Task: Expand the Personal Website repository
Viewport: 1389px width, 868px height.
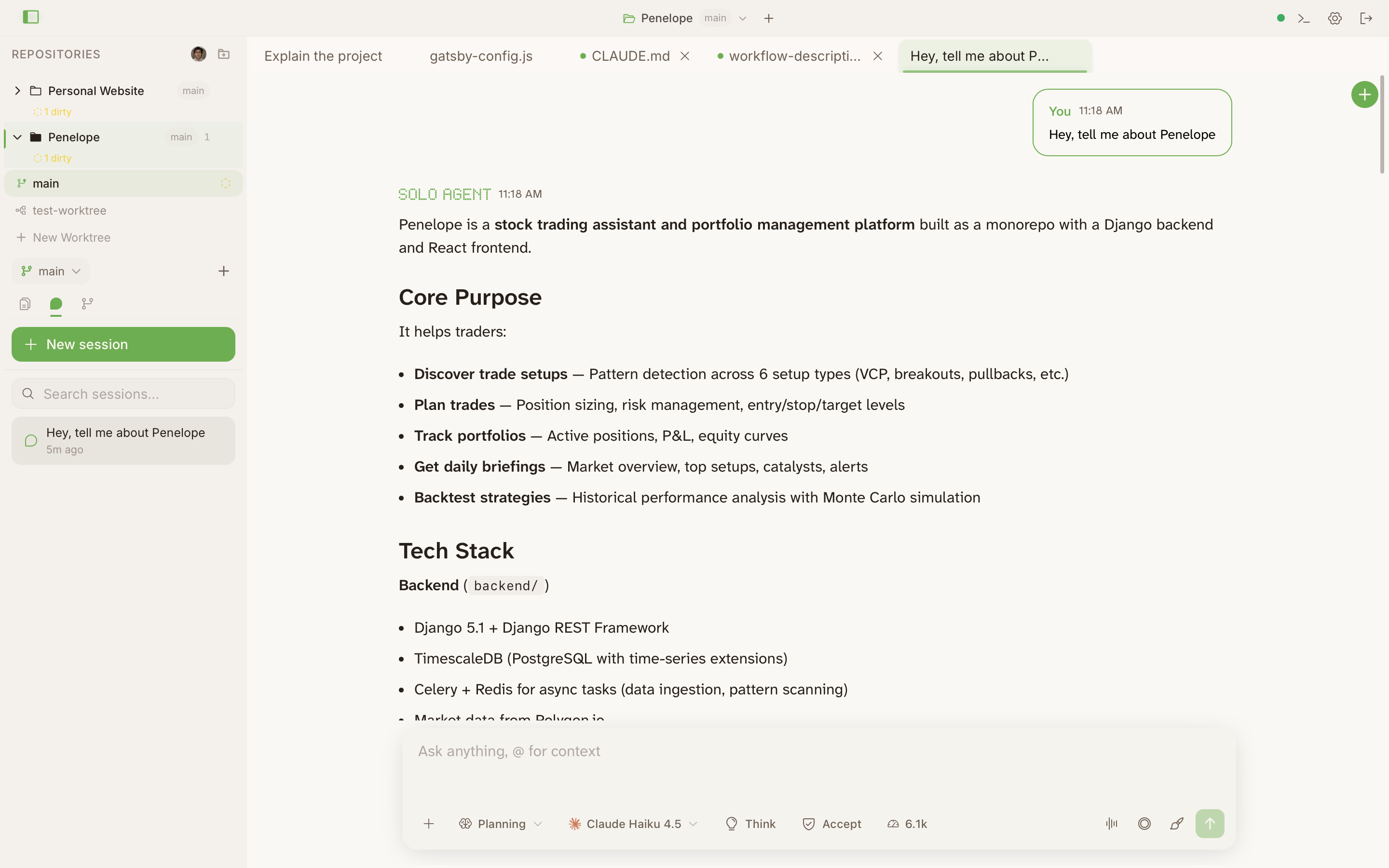Action: [x=18, y=91]
